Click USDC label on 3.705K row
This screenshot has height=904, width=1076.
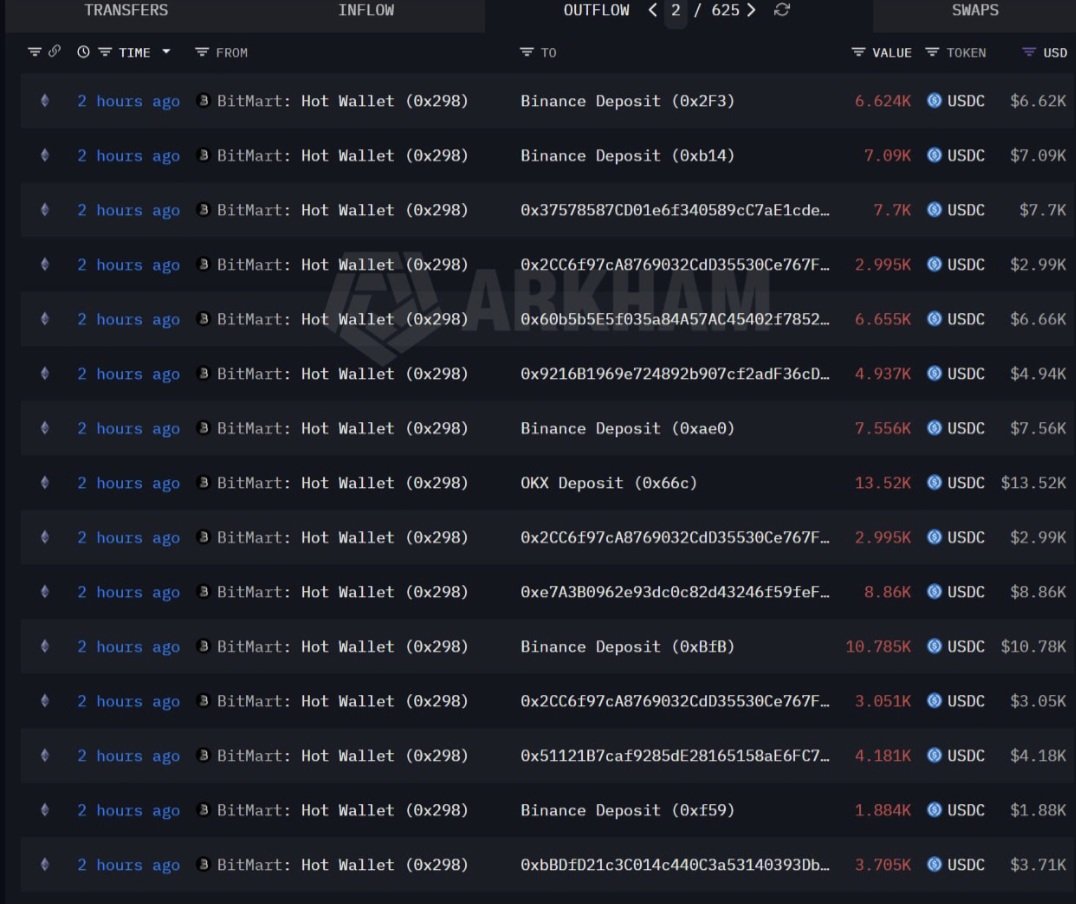click(966, 865)
